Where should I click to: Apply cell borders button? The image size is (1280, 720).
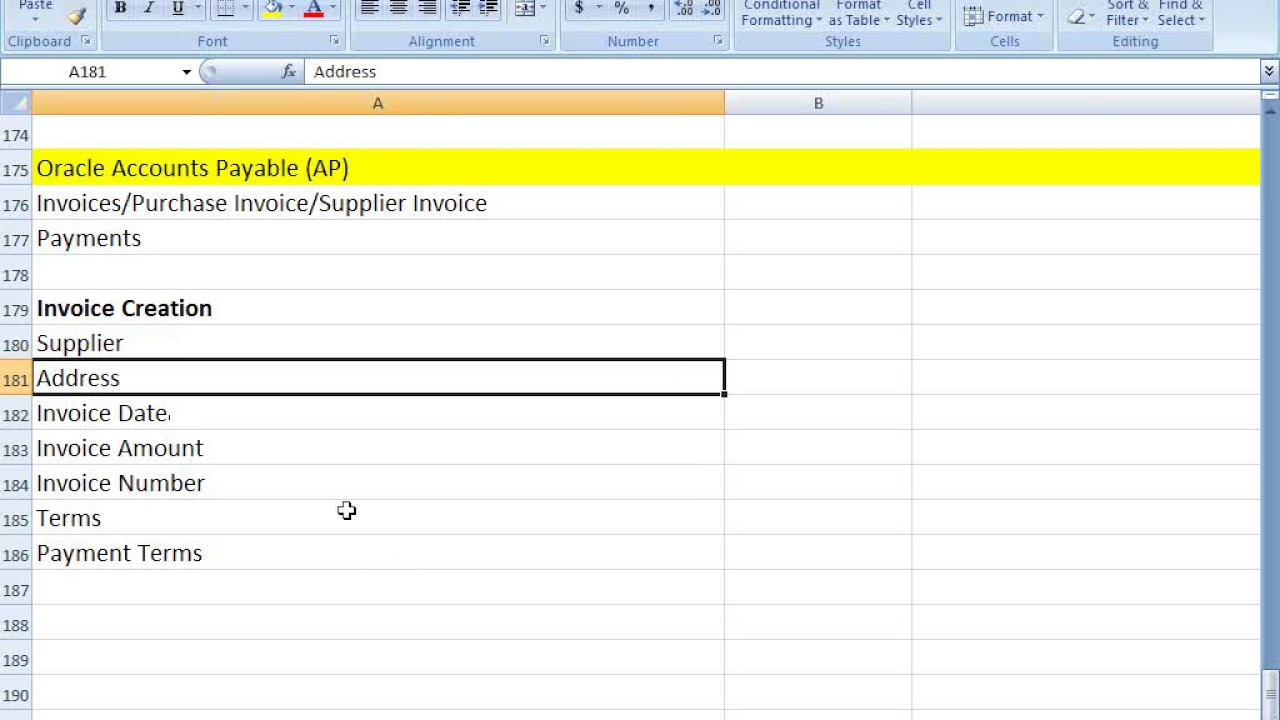click(225, 9)
